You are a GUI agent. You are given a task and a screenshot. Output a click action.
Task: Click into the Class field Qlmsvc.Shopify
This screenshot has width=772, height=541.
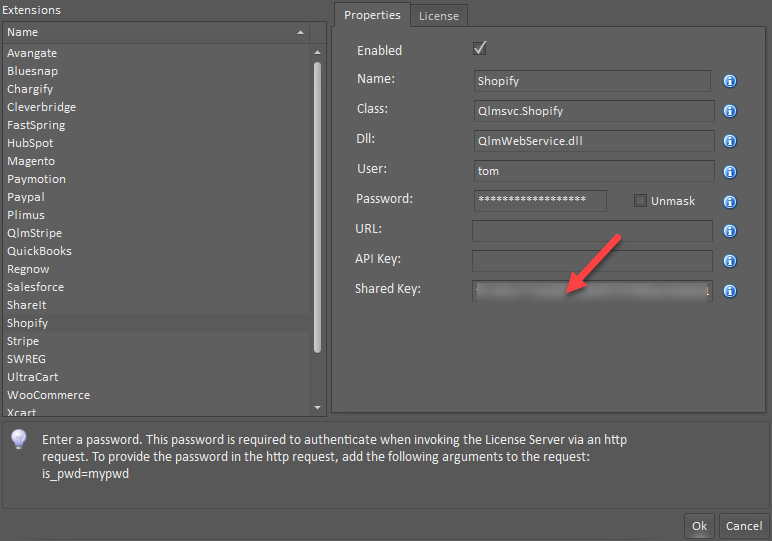pos(594,111)
